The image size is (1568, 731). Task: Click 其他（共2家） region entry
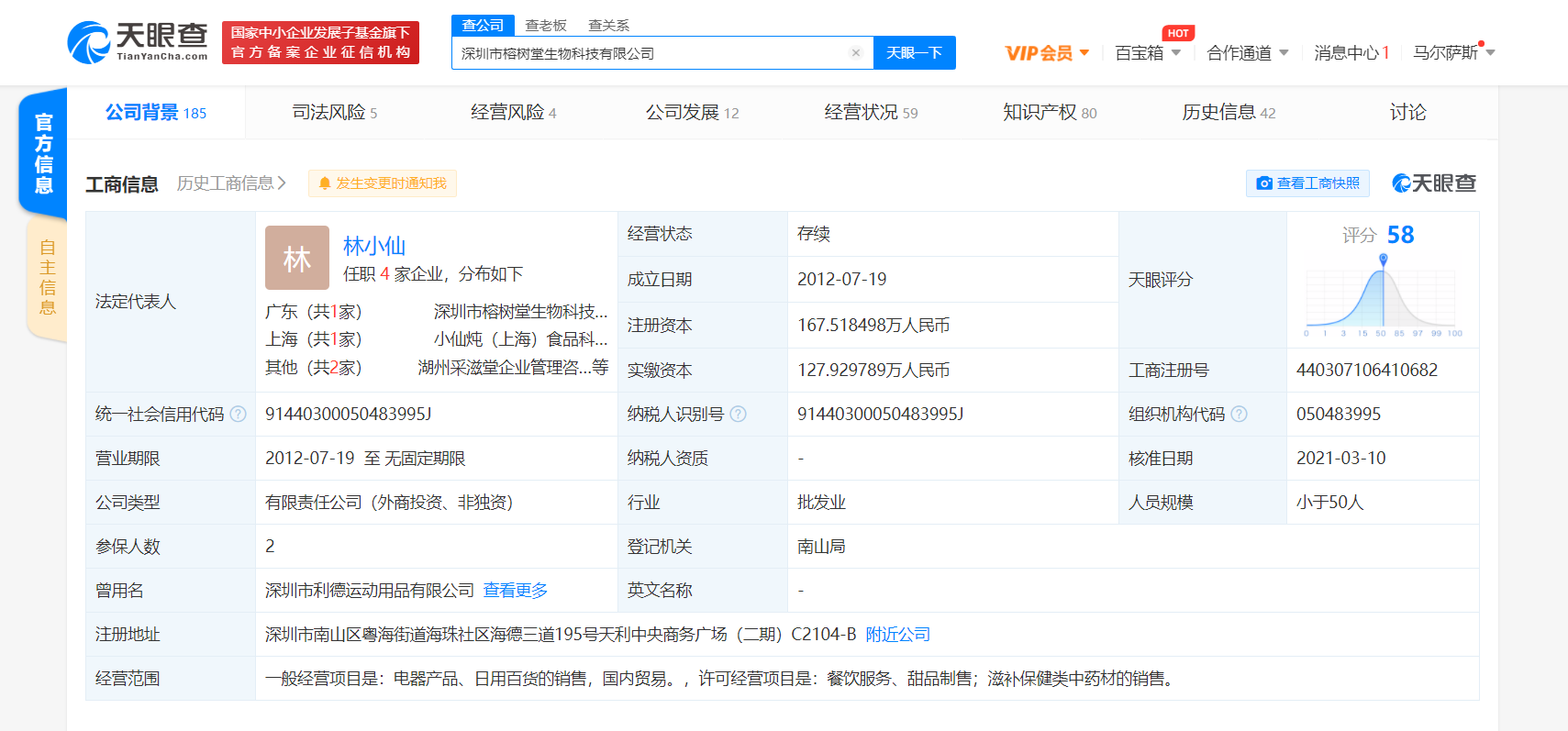(313, 367)
